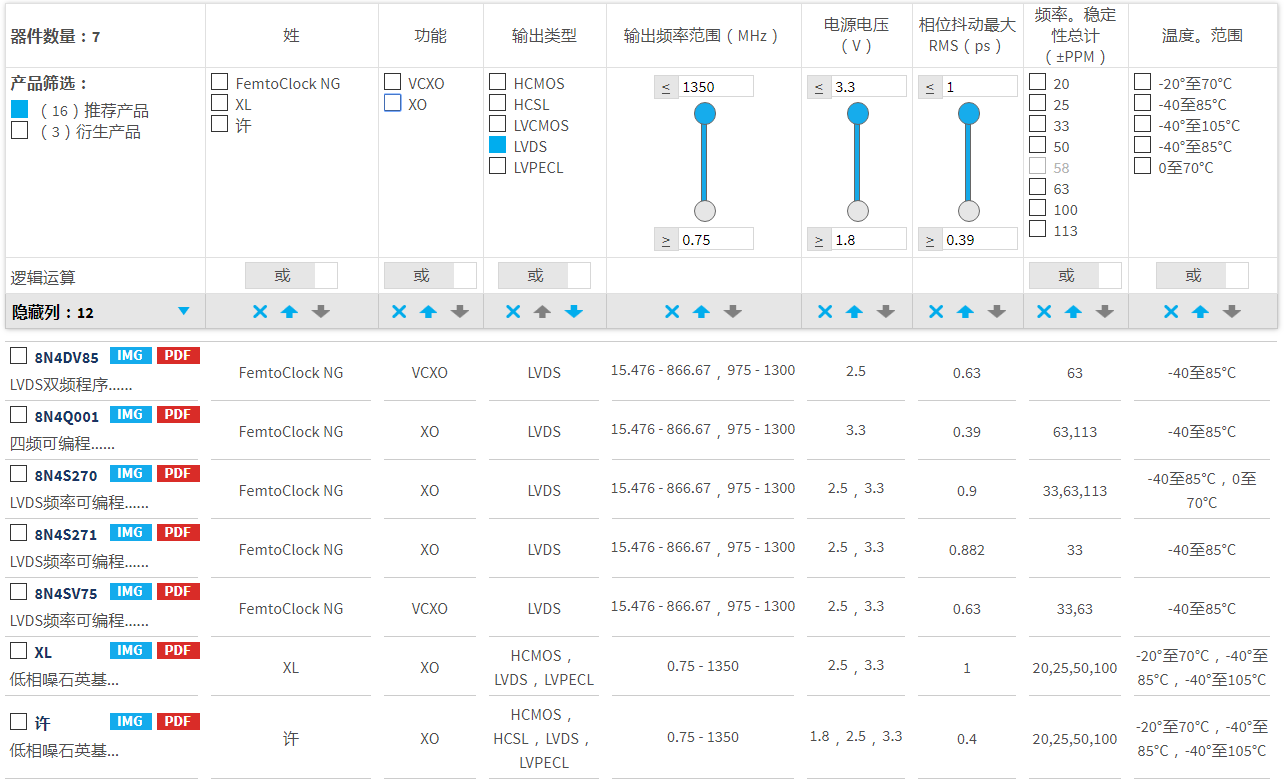Uncheck the LVDS output type filter
Viewport: 1284px width, 782px height.
(498, 145)
